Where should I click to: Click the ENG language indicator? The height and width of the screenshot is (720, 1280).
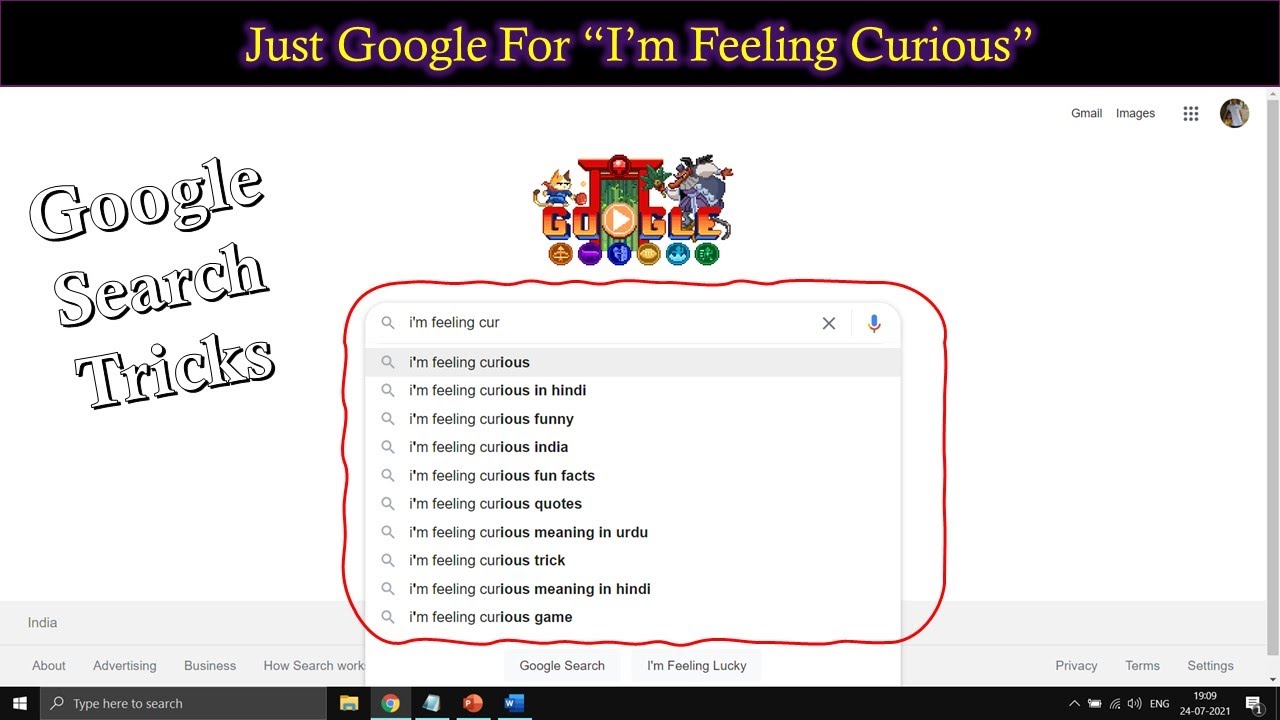1160,704
